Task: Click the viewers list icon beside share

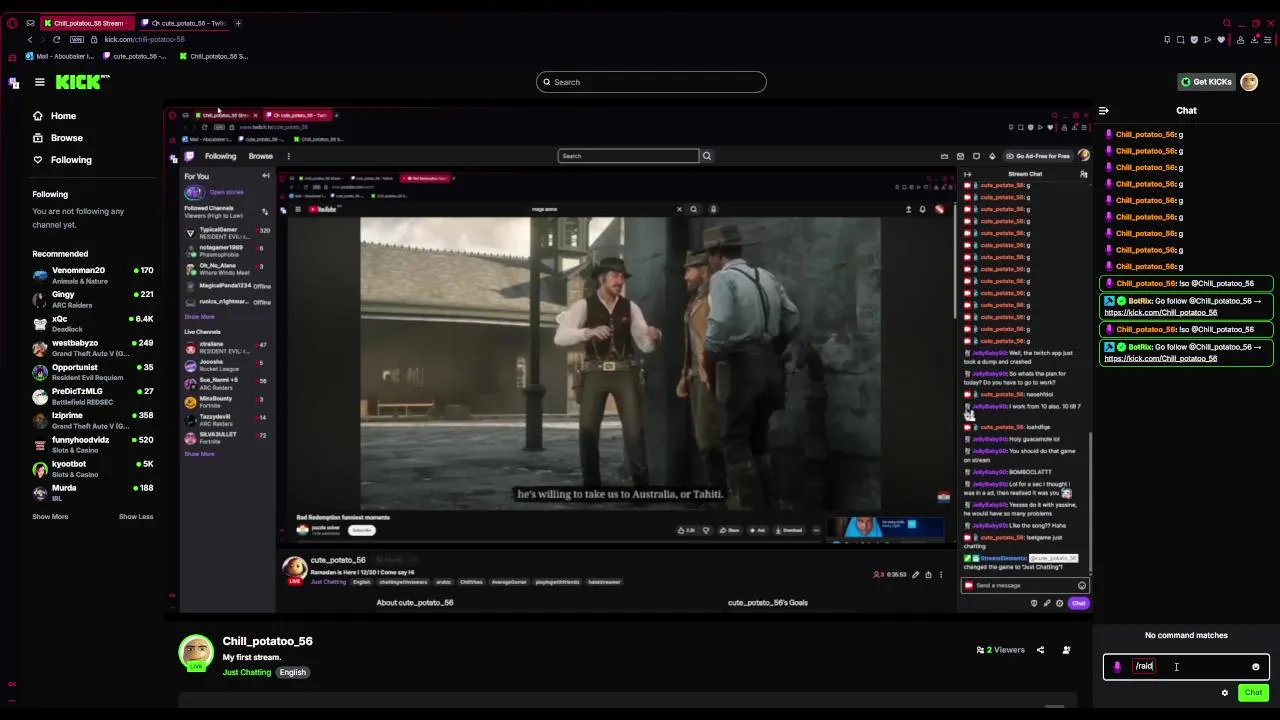Action: click(x=1066, y=651)
